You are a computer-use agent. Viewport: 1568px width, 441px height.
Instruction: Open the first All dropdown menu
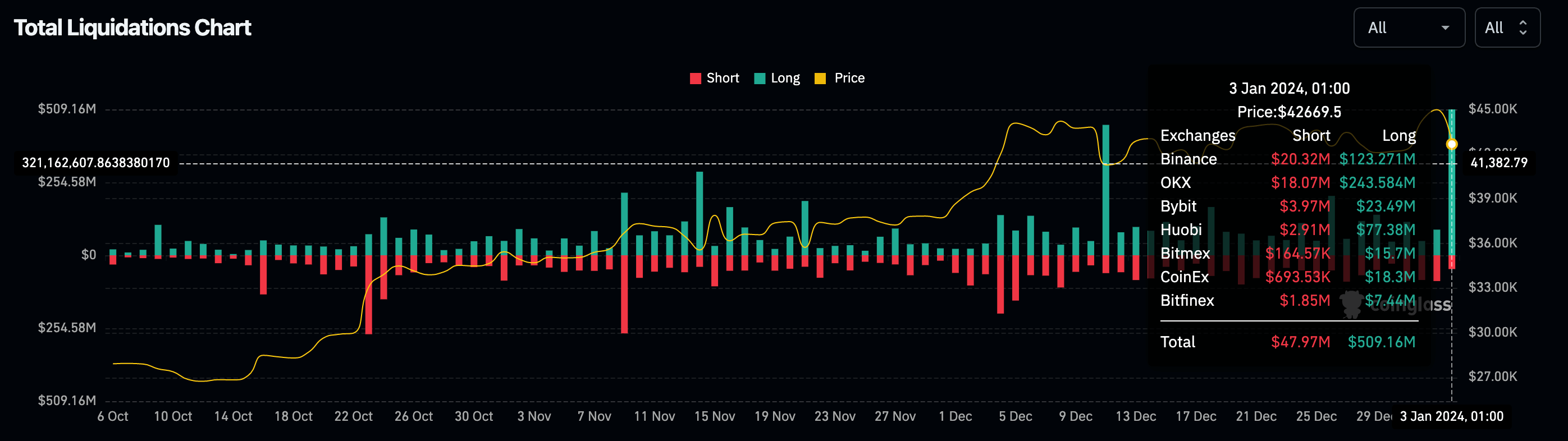tap(1409, 28)
